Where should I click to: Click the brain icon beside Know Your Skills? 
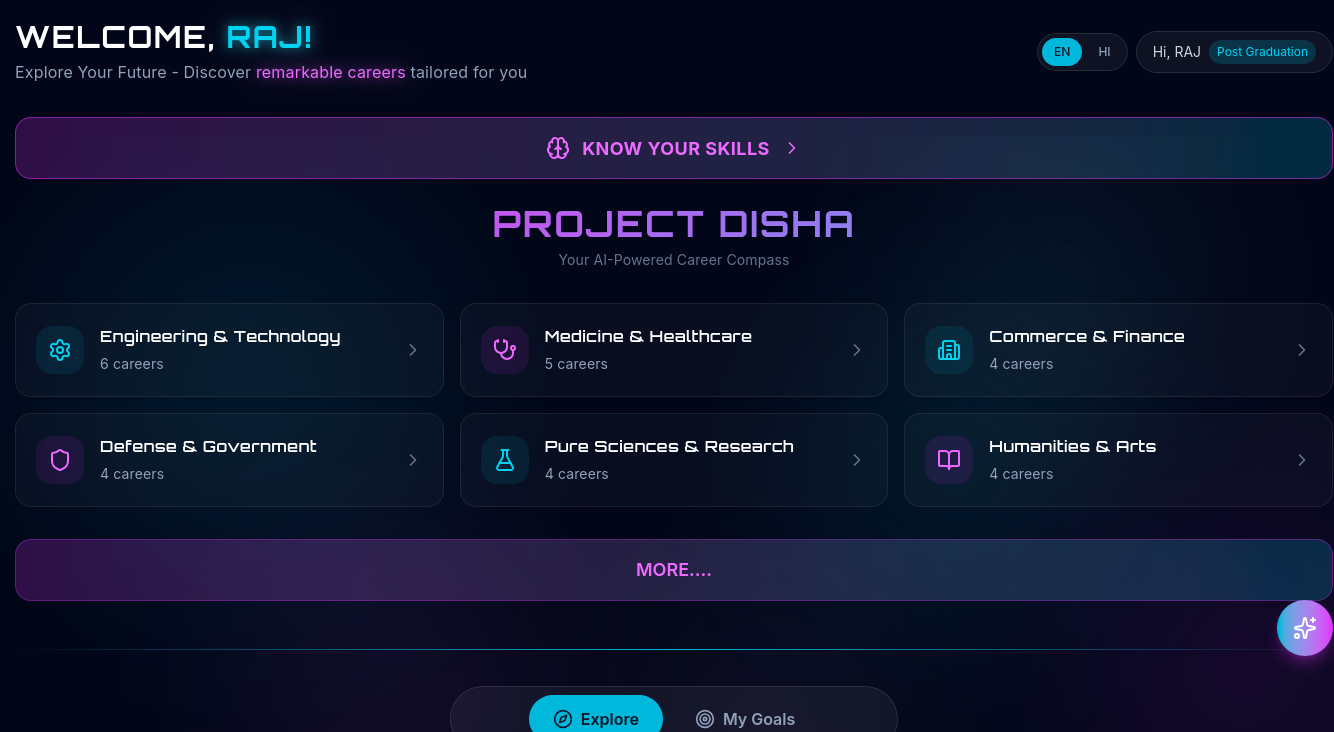[558, 148]
